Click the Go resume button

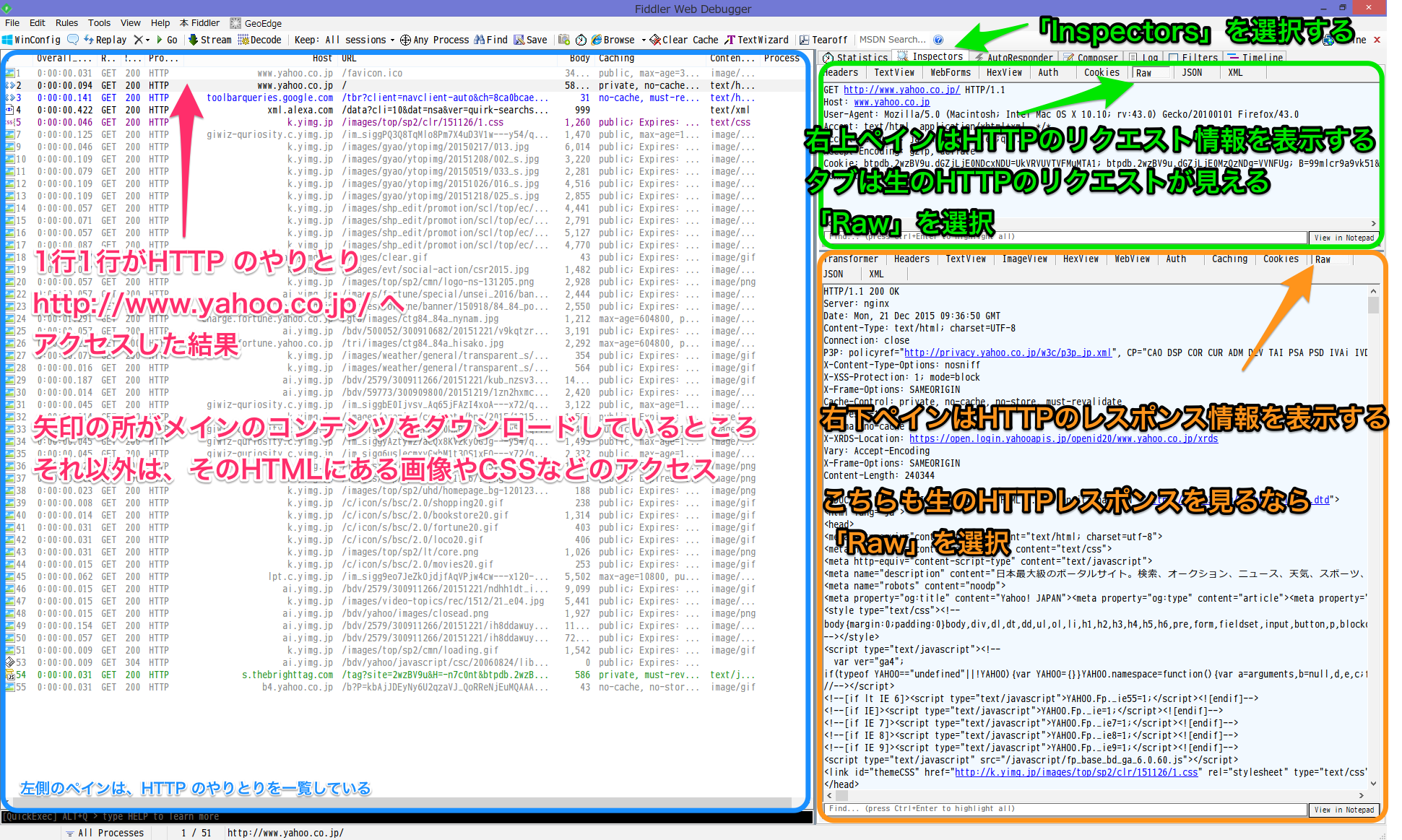[x=167, y=40]
